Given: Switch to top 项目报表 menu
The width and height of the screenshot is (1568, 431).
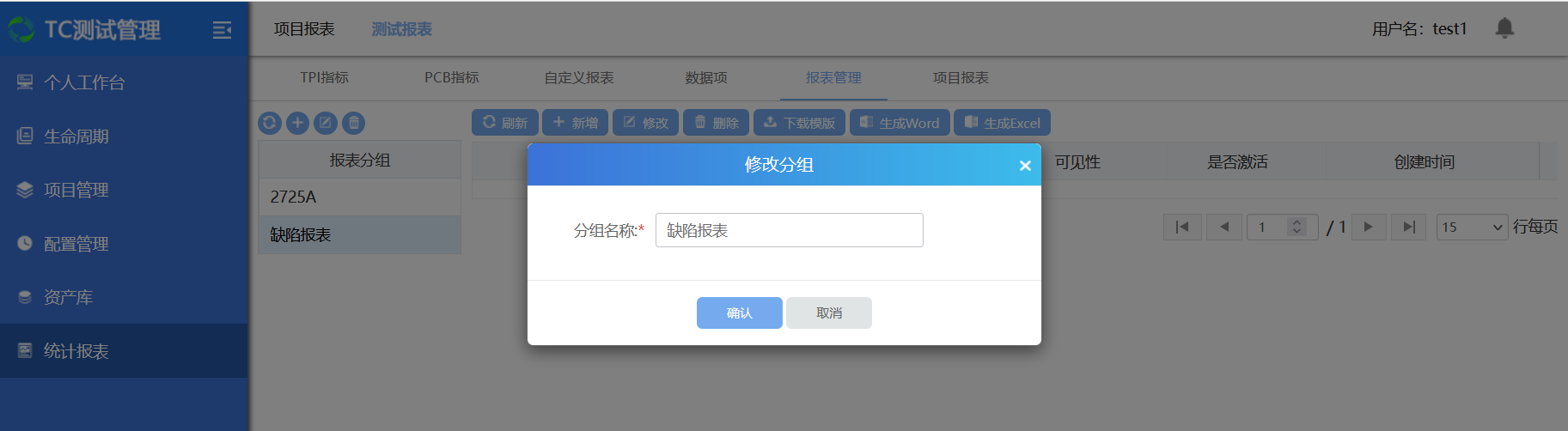Looking at the screenshot, I should point(304,29).
